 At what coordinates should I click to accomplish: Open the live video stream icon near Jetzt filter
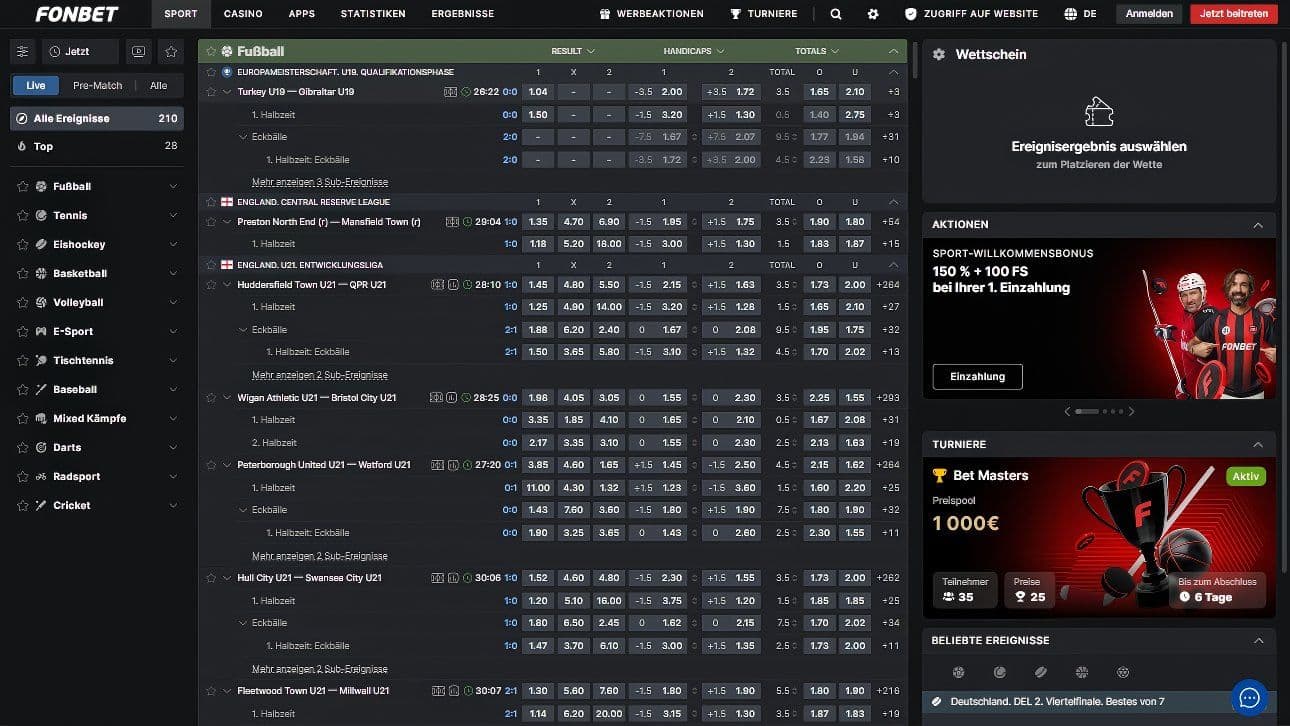(138, 51)
